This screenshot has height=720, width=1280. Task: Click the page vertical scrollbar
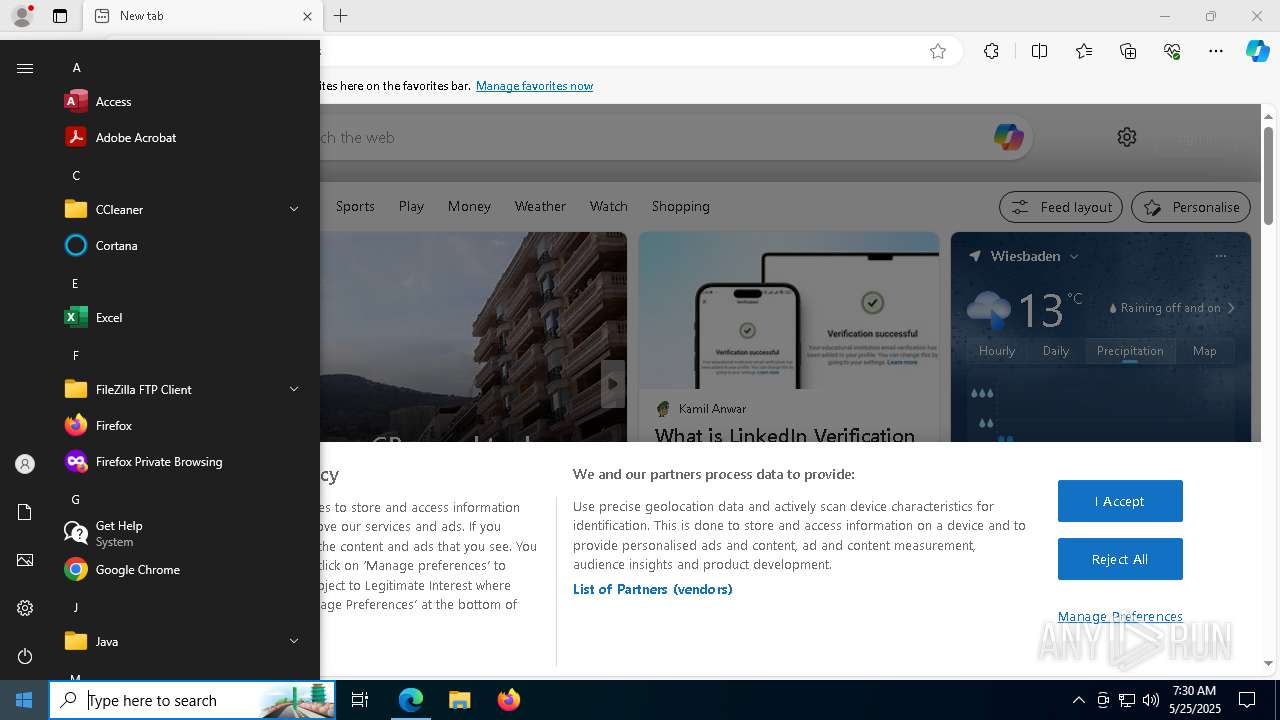1268,176
